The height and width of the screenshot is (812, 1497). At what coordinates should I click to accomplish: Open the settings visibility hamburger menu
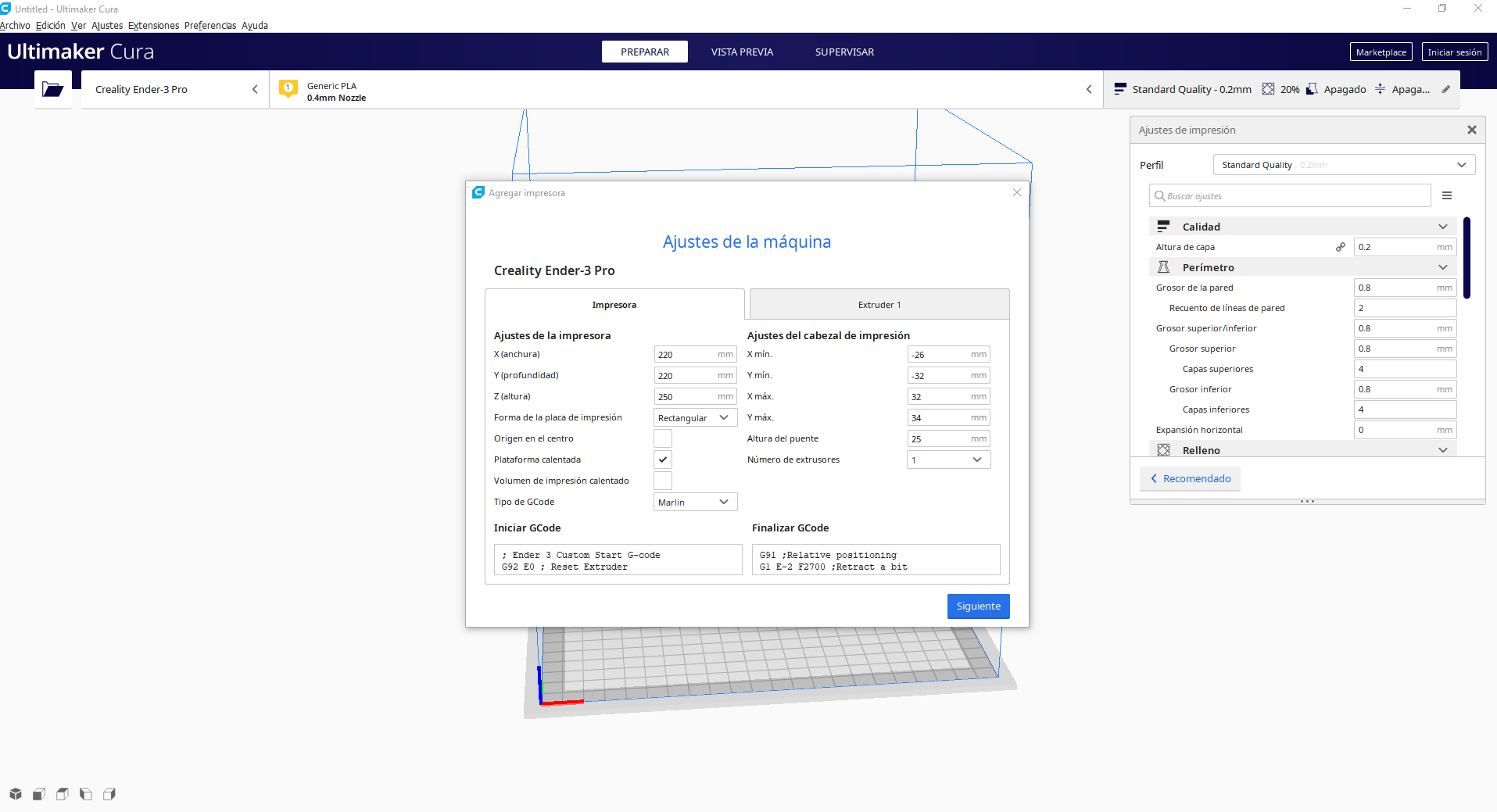coord(1447,195)
